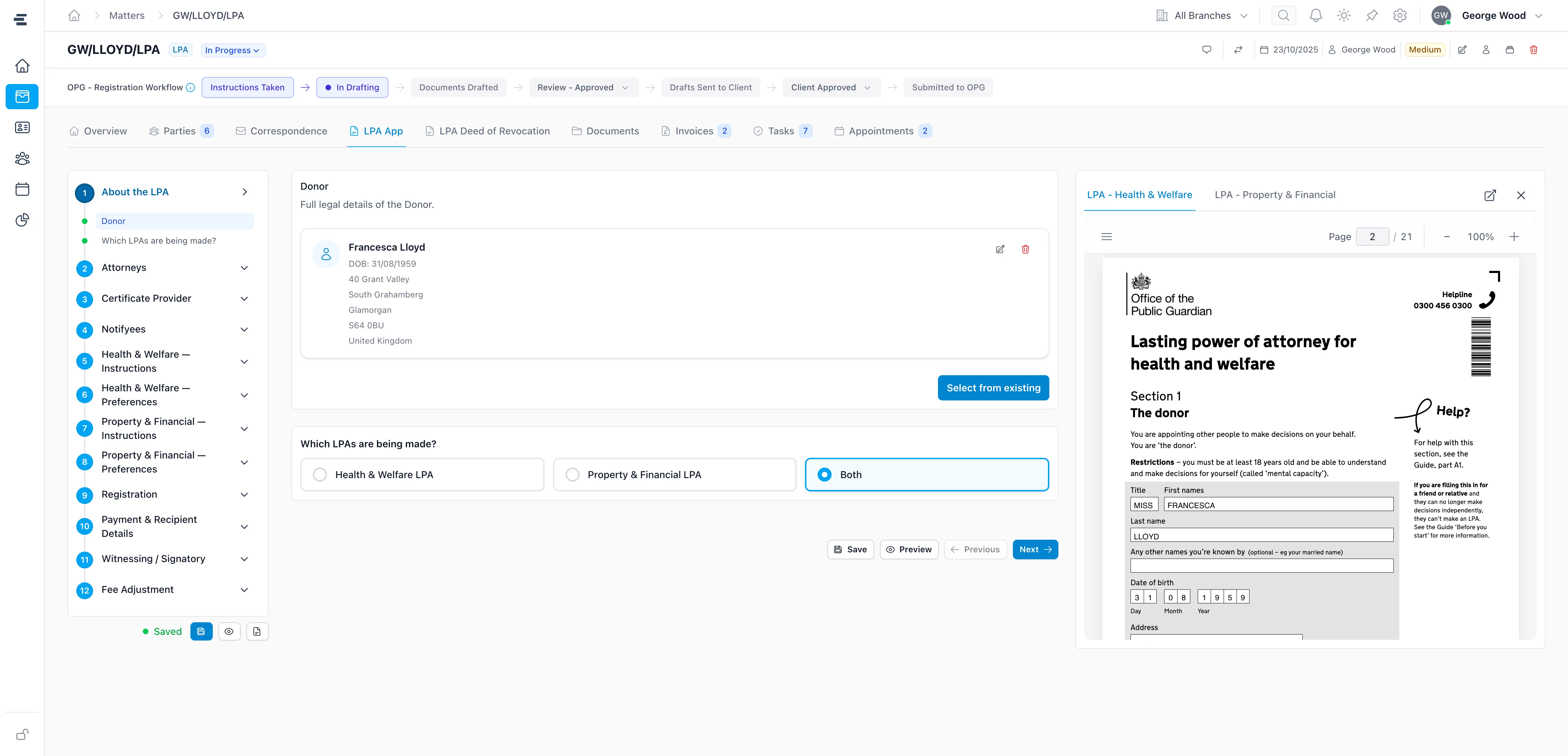Click the notifications bell icon
The image size is (1568, 756).
[x=1315, y=16]
